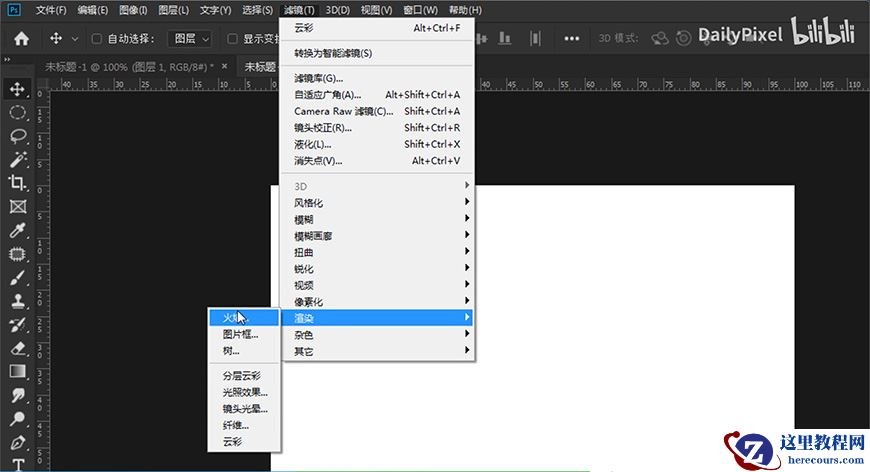
Task: Expand the 模糊 submenu
Action: point(377,219)
